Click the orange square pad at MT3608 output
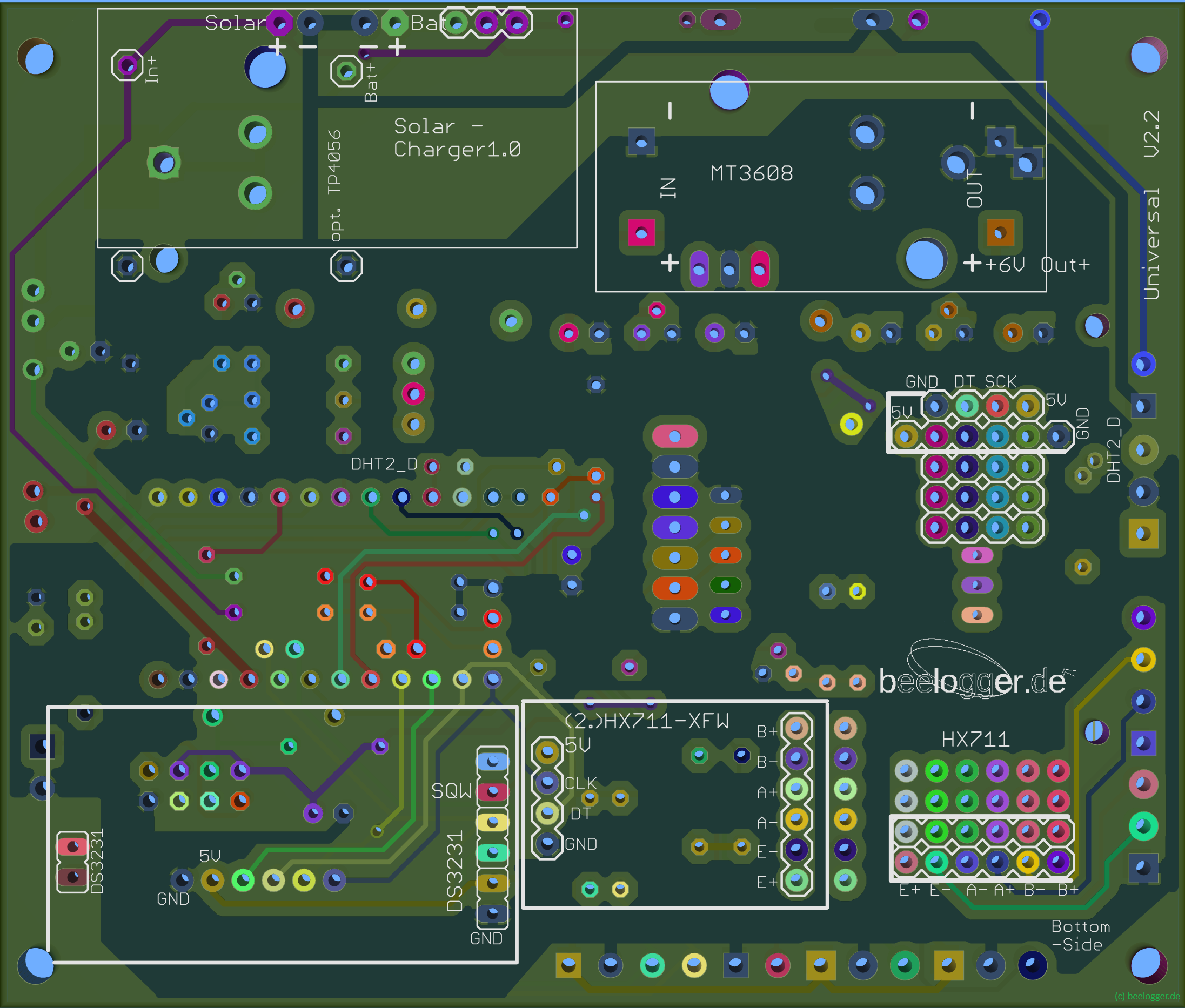Image resolution: width=1185 pixels, height=1008 pixels. (x=1000, y=233)
